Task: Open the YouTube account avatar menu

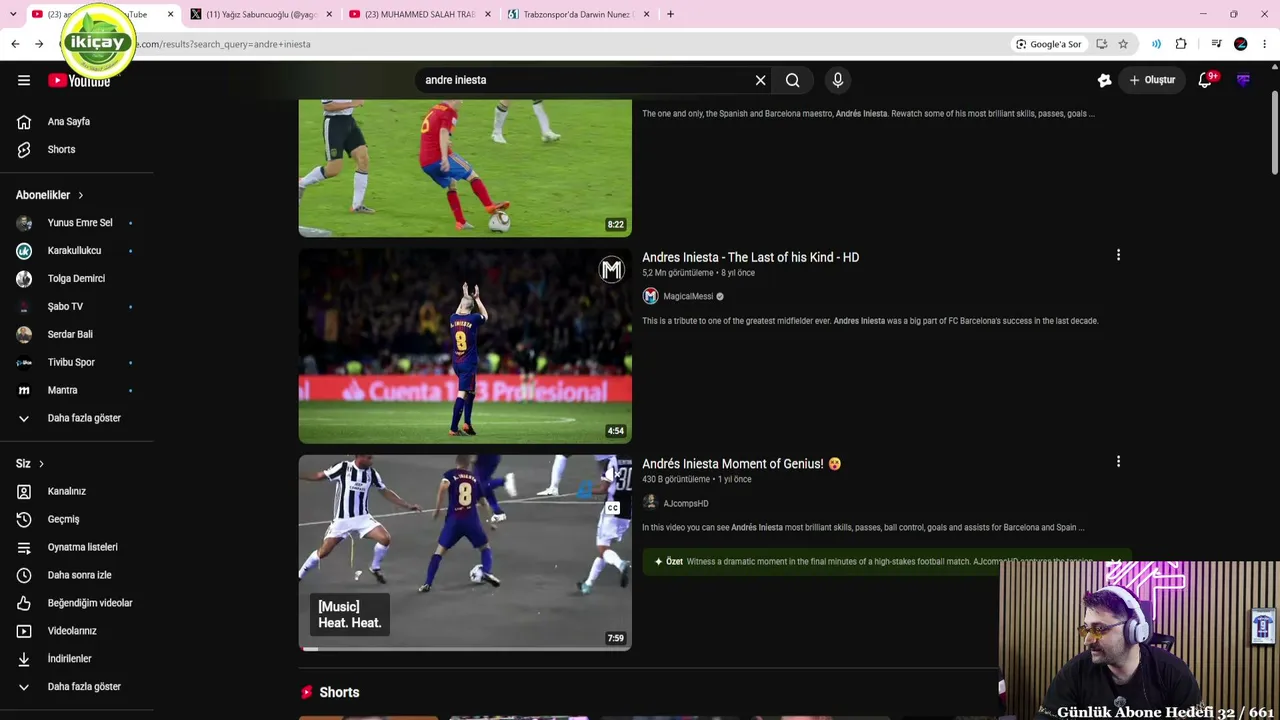Action: click(x=1243, y=80)
